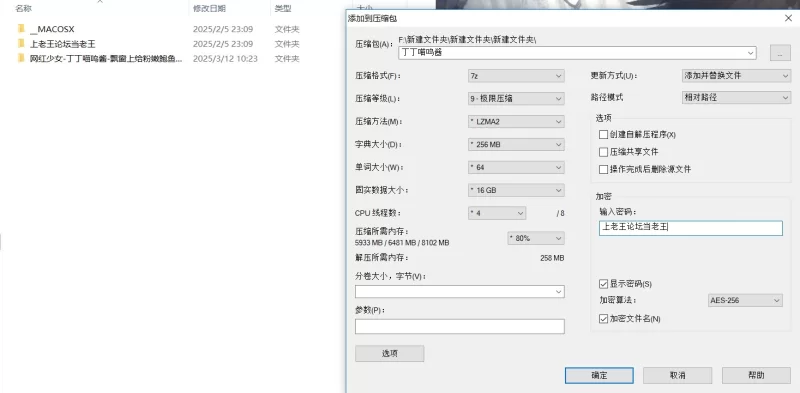
Task: Click the __MACOSX folder icon
Action: click(x=20, y=29)
